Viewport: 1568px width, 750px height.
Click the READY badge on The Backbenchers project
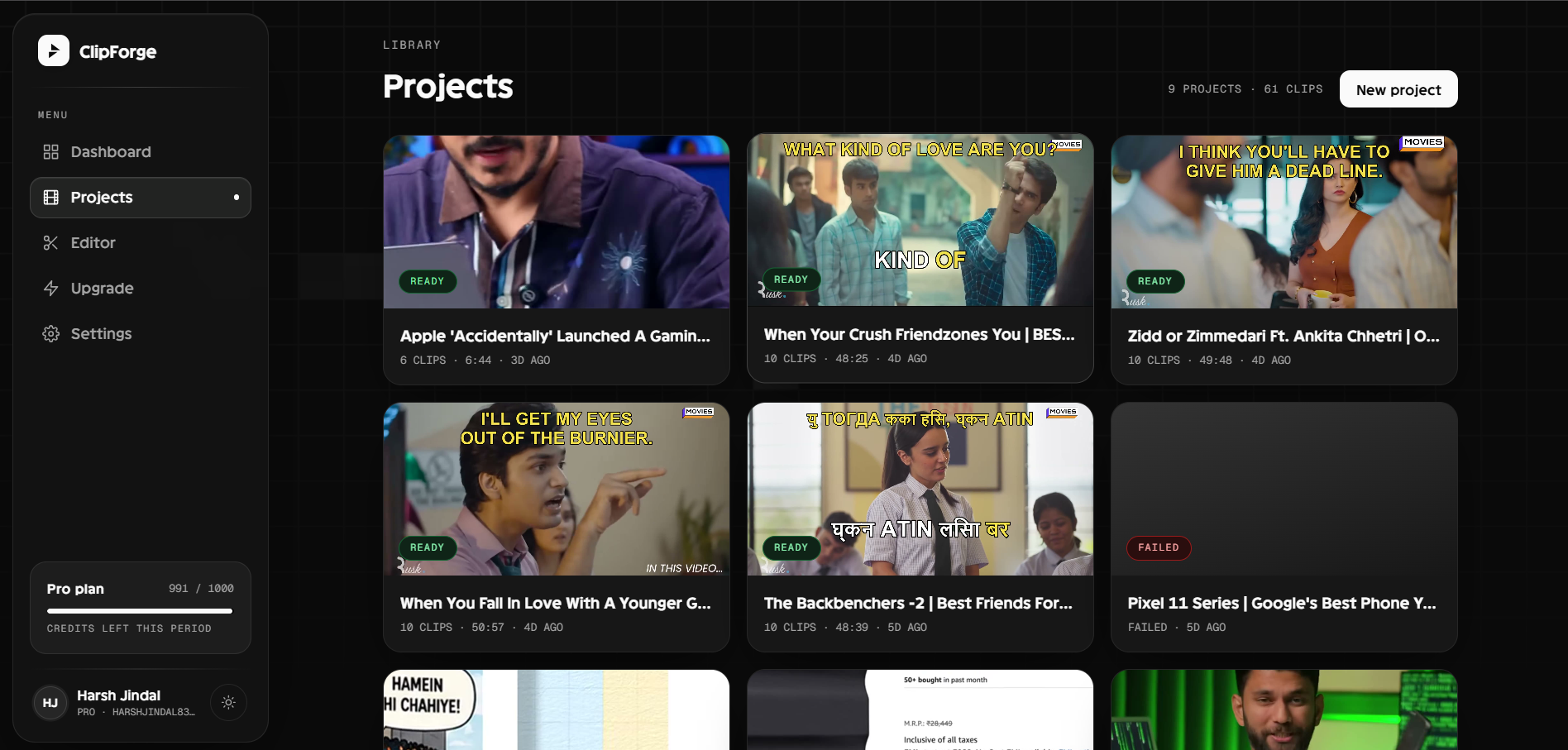791,547
